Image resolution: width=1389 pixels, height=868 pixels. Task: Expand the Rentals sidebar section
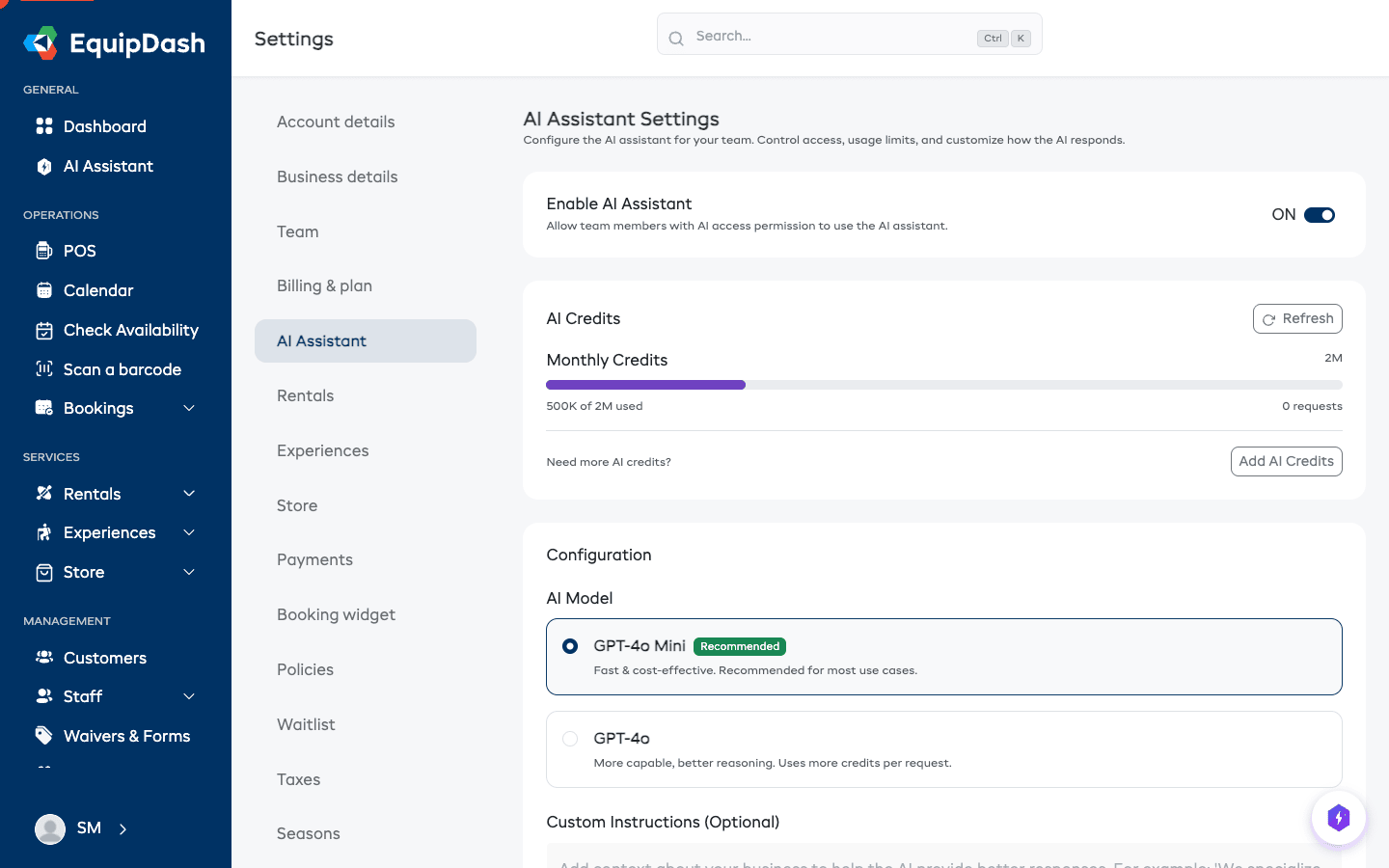point(189,493)
